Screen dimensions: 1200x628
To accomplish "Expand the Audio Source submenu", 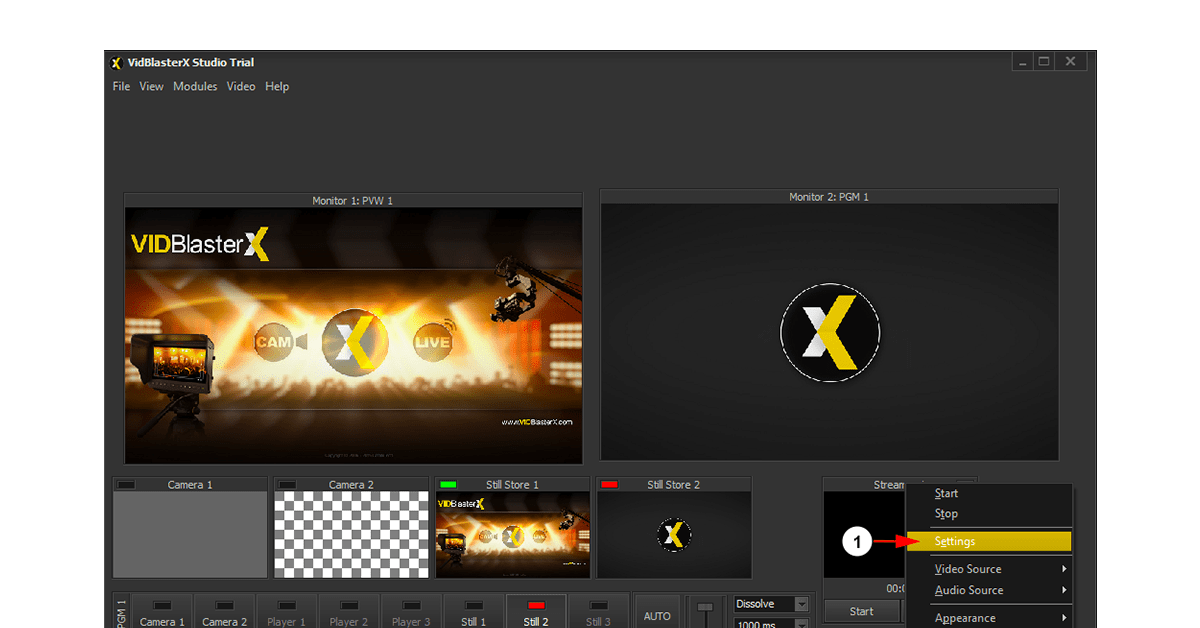I will 989,590.
